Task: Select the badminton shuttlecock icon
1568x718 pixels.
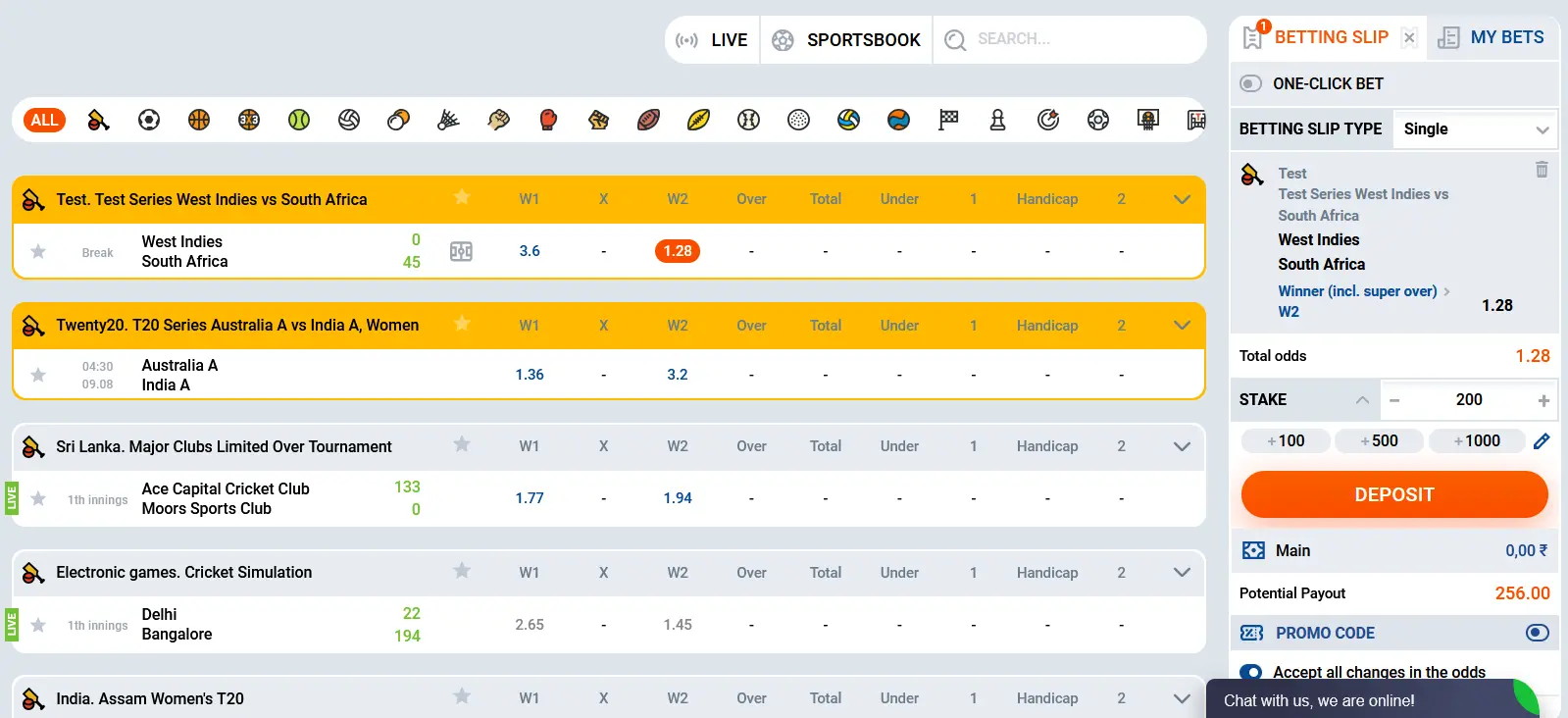Action: [x=448, y=121]
